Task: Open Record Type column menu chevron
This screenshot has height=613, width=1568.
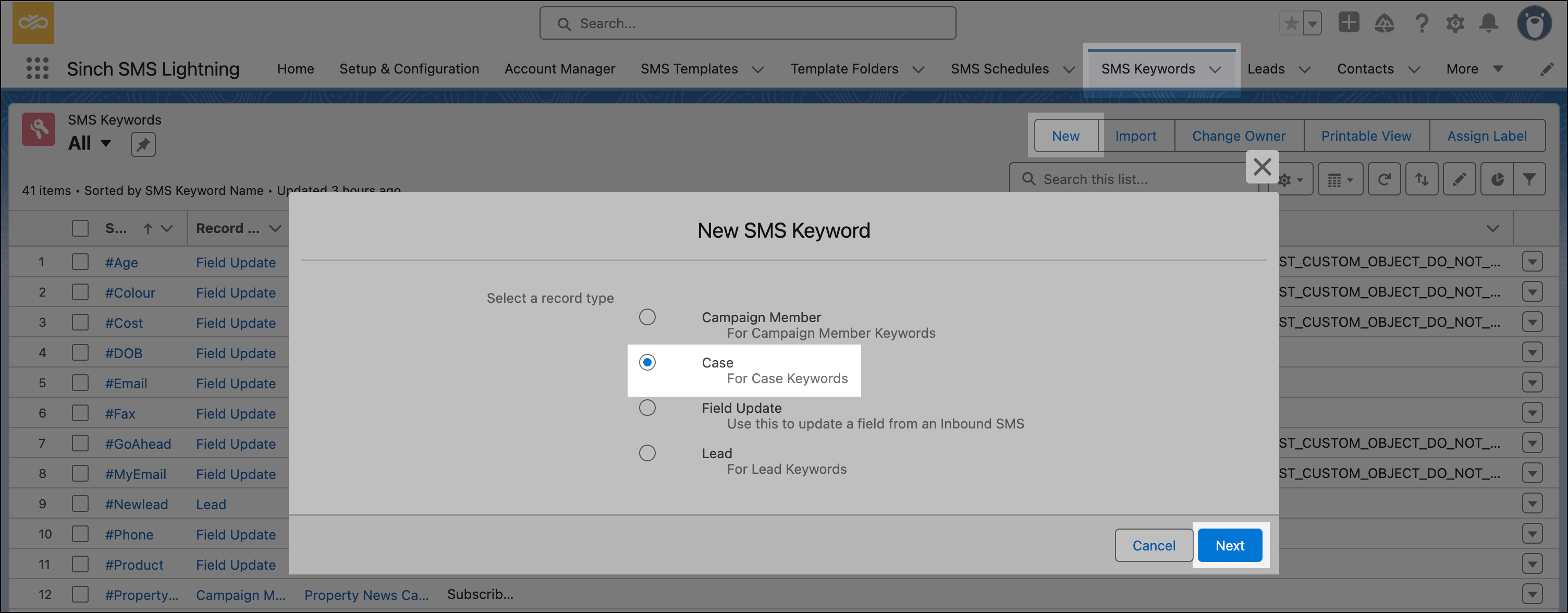Action: tap(275, 229)
